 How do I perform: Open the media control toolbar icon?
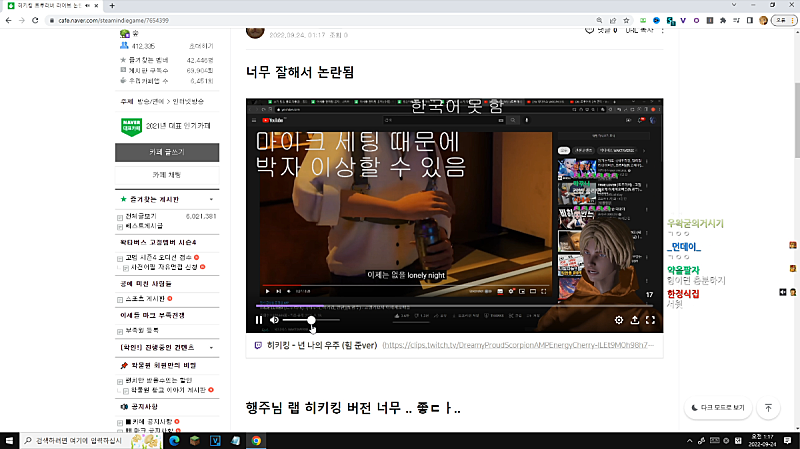click(x=736, y=20)
